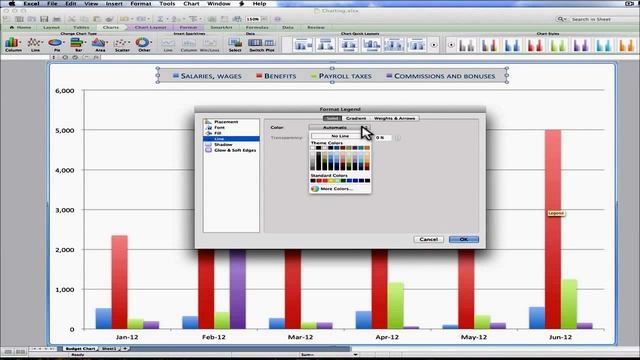Select the Line chart type icon

pyautogui.click(x=34, y=42)
